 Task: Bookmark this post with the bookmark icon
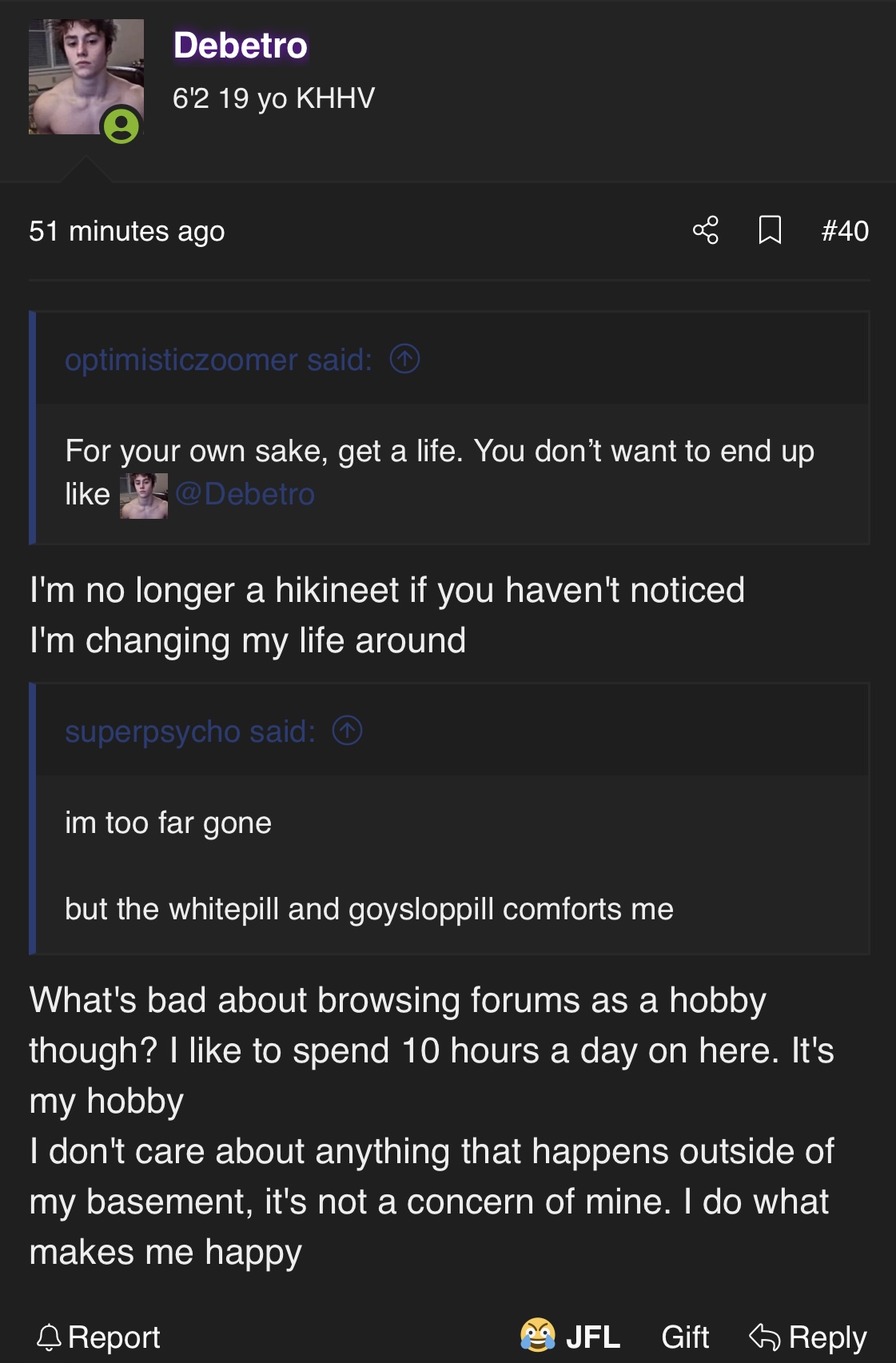(x=769, y=230)
